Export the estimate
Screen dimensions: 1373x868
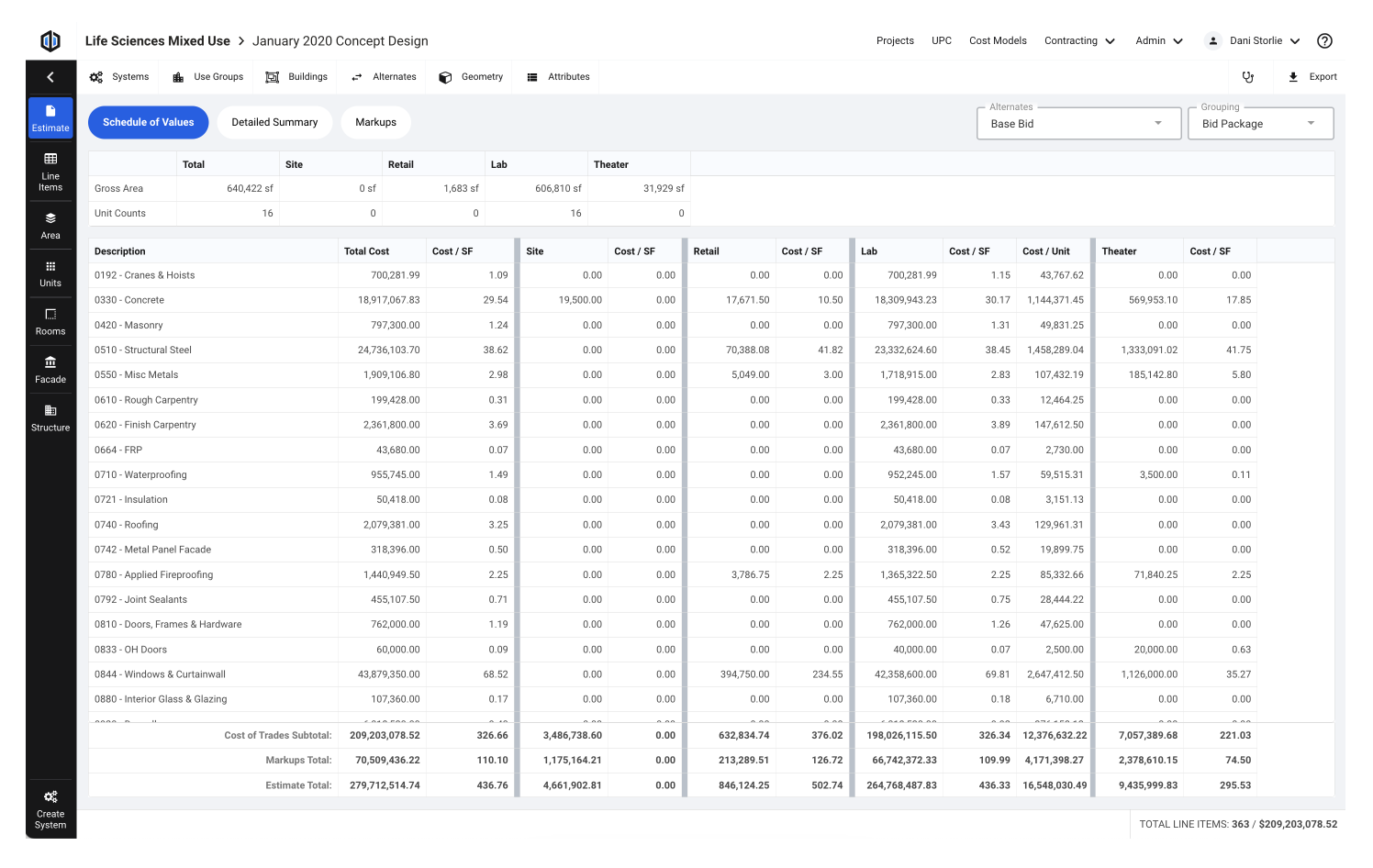(x=1312, y=77)
